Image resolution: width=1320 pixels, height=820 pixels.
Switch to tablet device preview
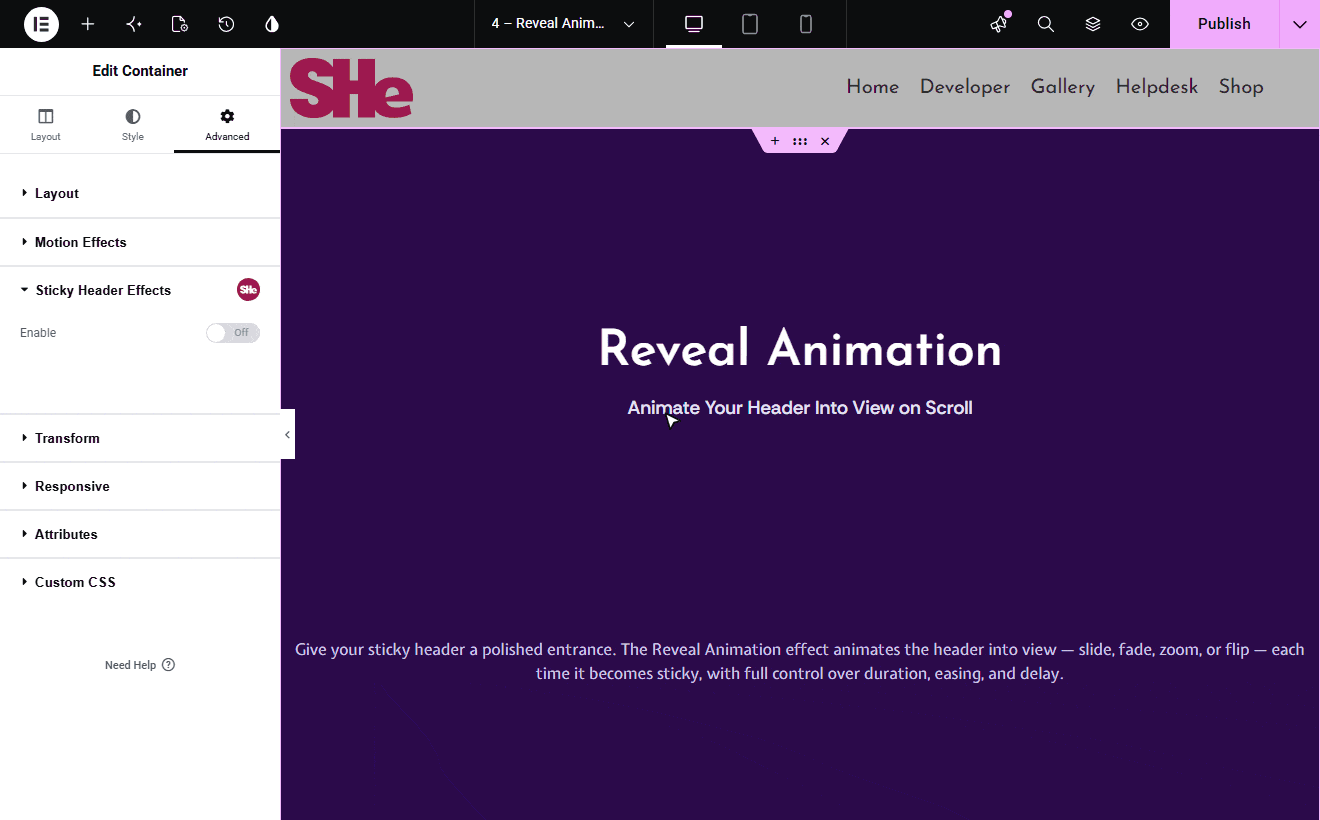(x=750, y=24)
